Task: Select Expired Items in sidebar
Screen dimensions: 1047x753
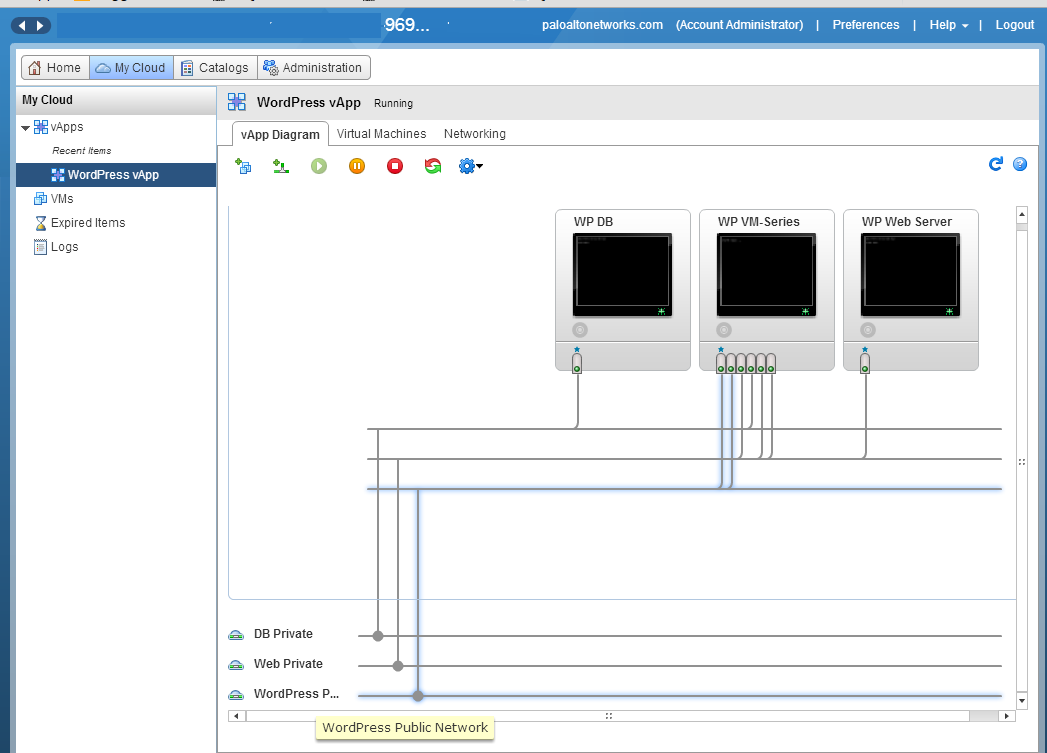Action: (x=87, y=223)
